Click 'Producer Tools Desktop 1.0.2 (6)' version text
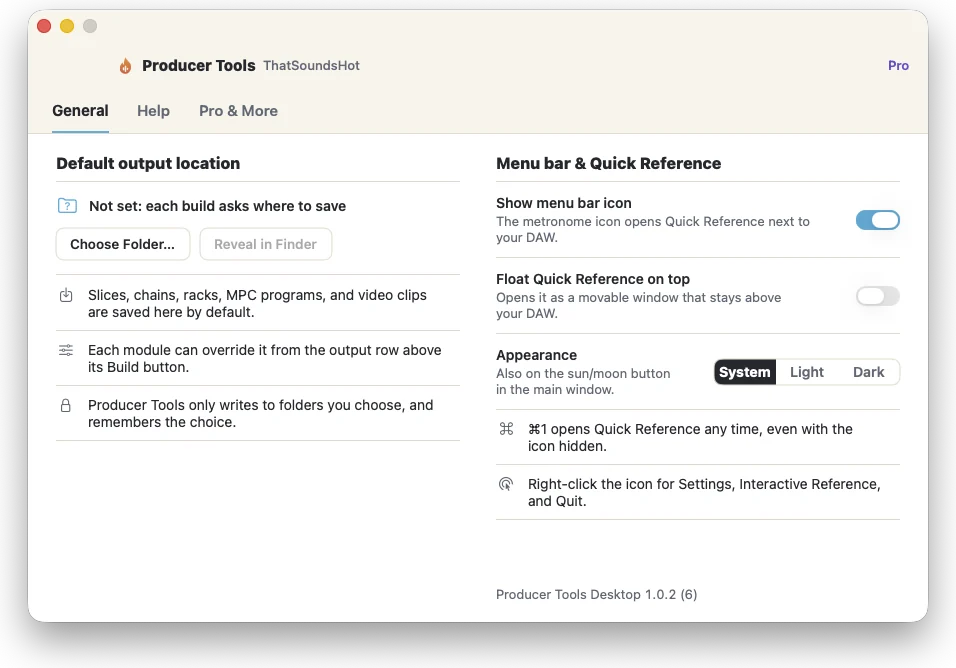This screenshot has width=956, height=668. coord(596,595)
